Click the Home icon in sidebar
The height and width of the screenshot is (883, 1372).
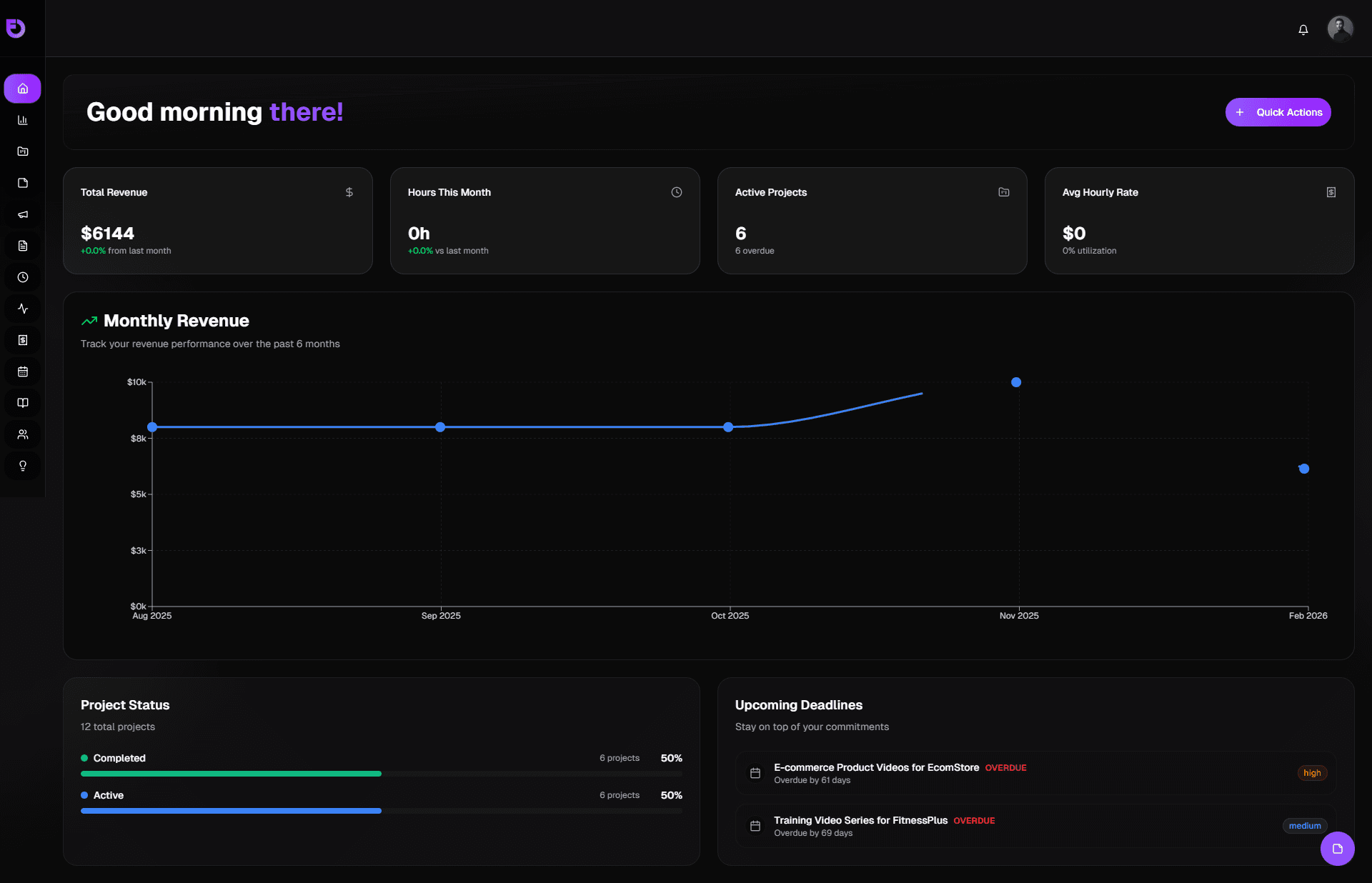pos(23,89)
